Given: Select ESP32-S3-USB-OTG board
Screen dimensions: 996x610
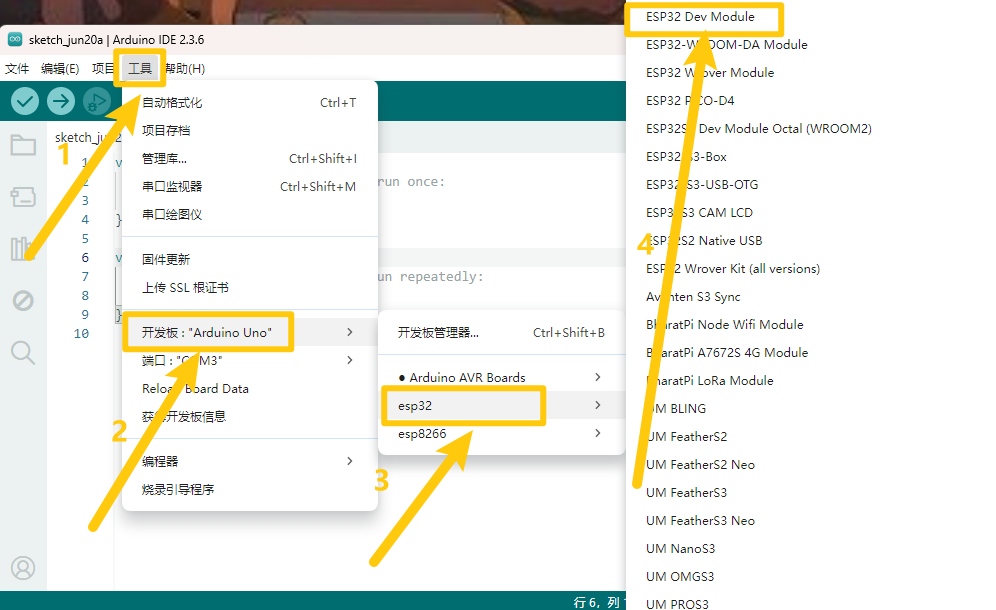Looking at the screenshot, I should point(702,184).
